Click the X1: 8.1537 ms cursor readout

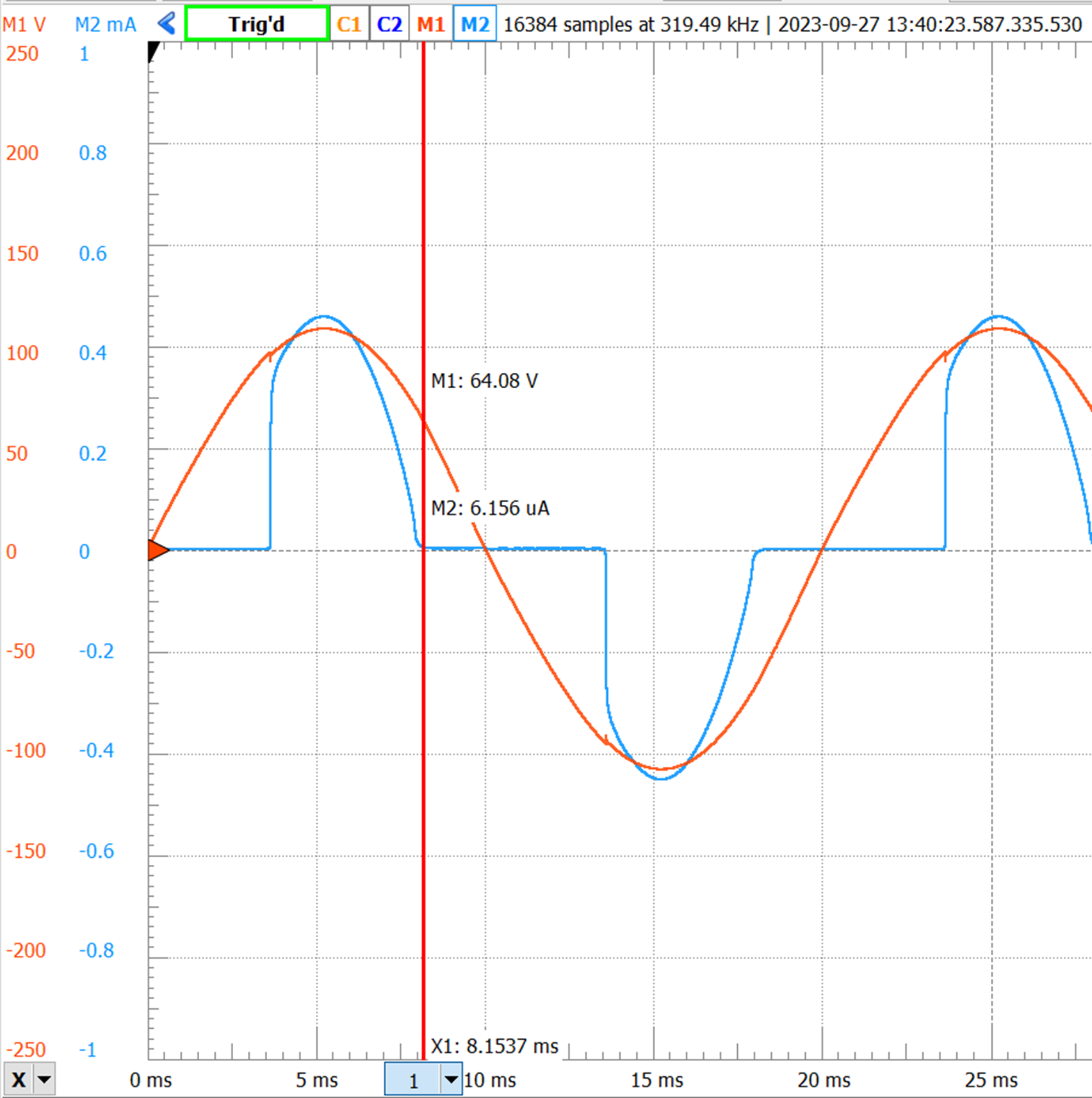click(x=494, y=1045)
